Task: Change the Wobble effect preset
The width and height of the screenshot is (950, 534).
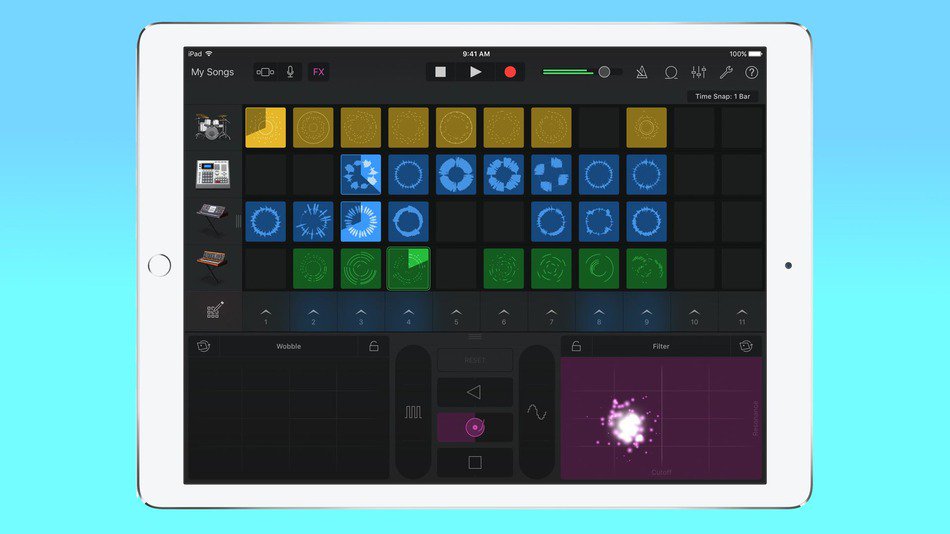Action: click(x=288, y=346)
